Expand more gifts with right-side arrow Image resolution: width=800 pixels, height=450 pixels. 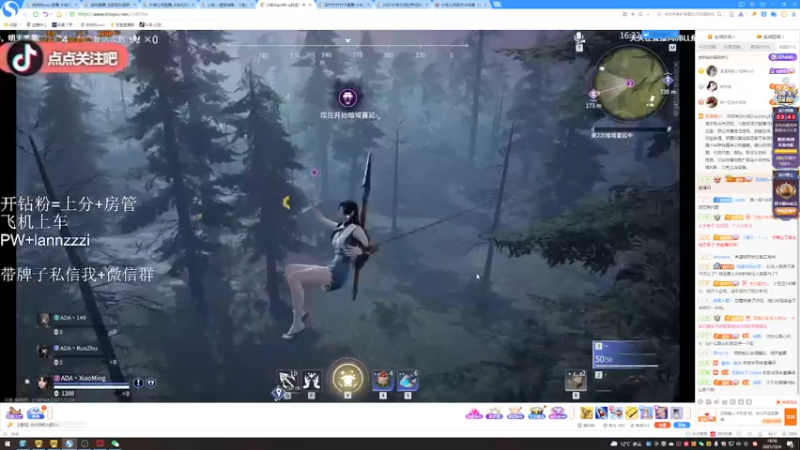pyautogui.click(x=689, y=413)
